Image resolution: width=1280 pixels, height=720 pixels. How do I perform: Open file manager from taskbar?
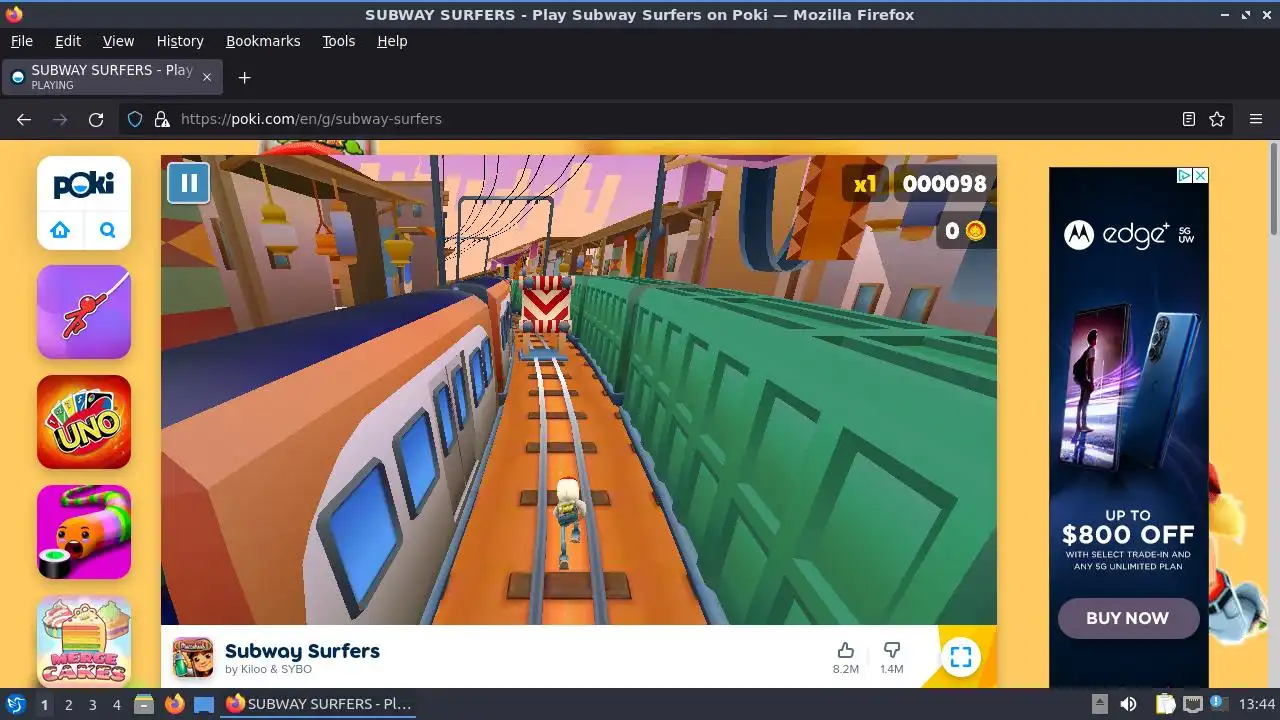click(x=144, y=704)
